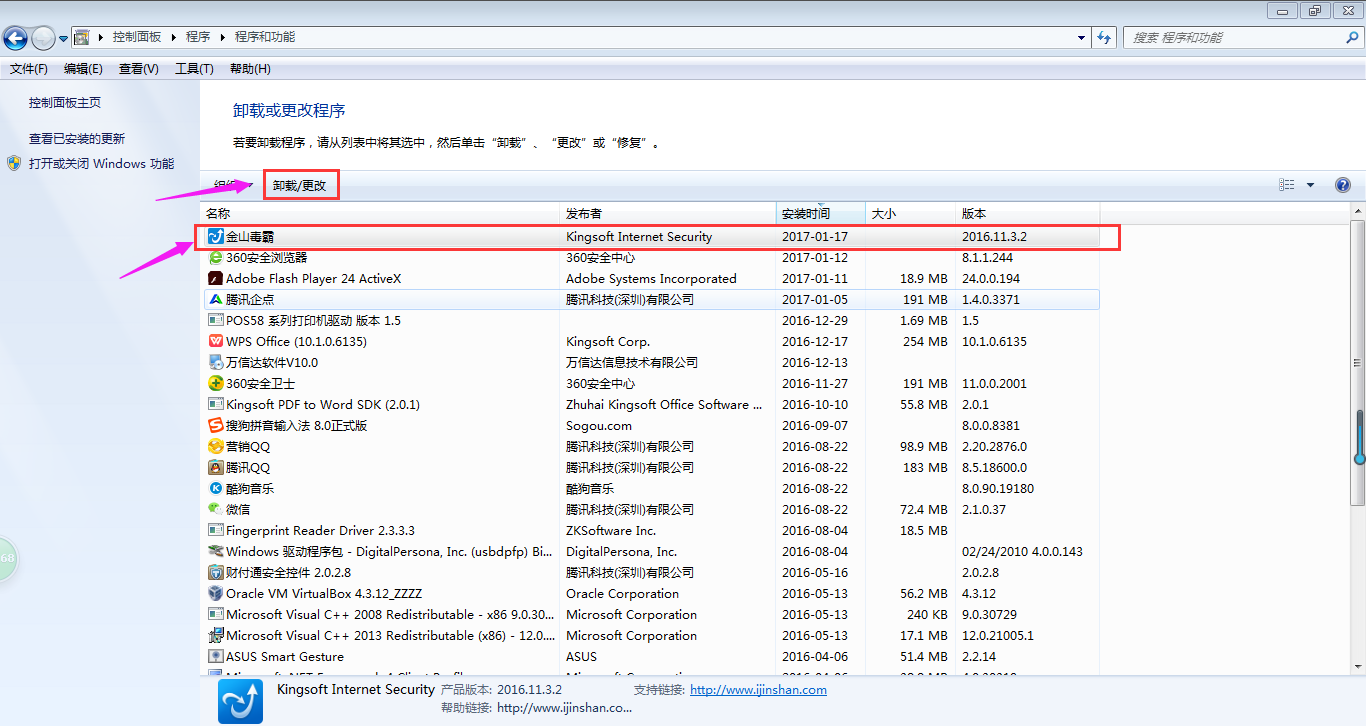Screen dimensions: 1366x726
Task: Click the Kingsoft Internet Security details icon
Action: point(241,701)
